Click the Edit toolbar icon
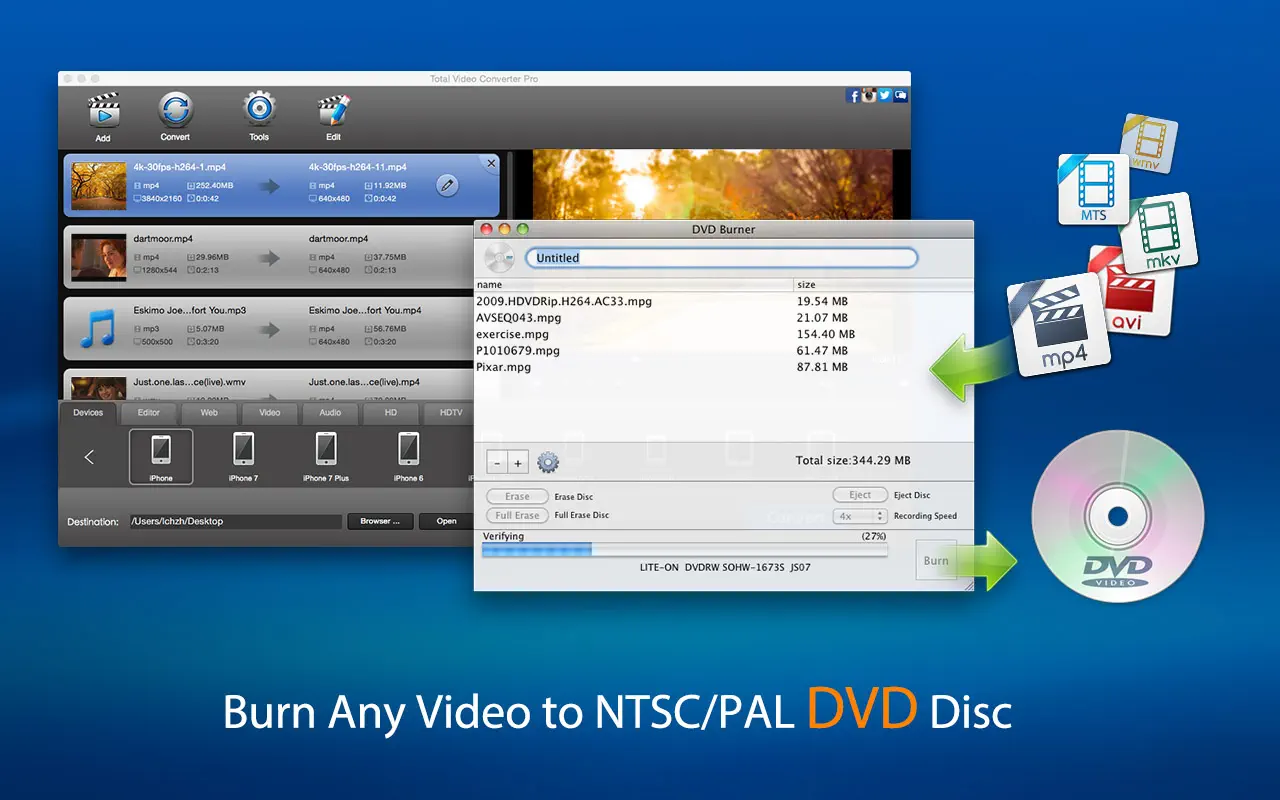The width and height of the screenshot is (1280, 800). [x=333, y=111]
